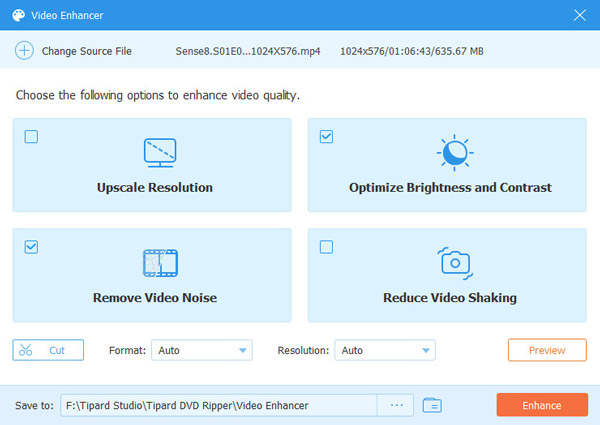Image resolution: width=600 pixels, height=425 pixels.
Task: Click the Reduce Video Shaking label
Action: 450,298
